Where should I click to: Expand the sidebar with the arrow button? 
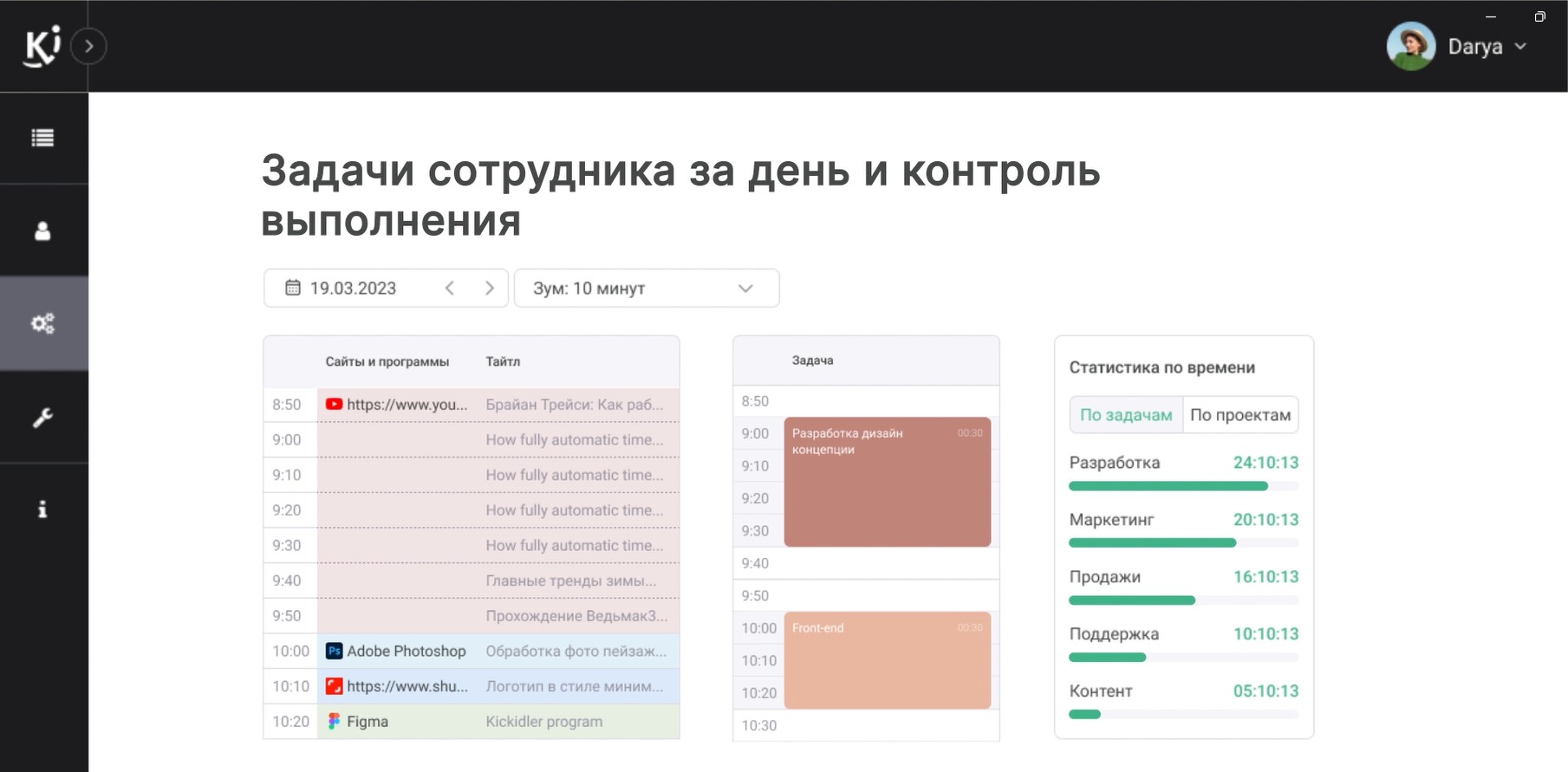(88, 46)
